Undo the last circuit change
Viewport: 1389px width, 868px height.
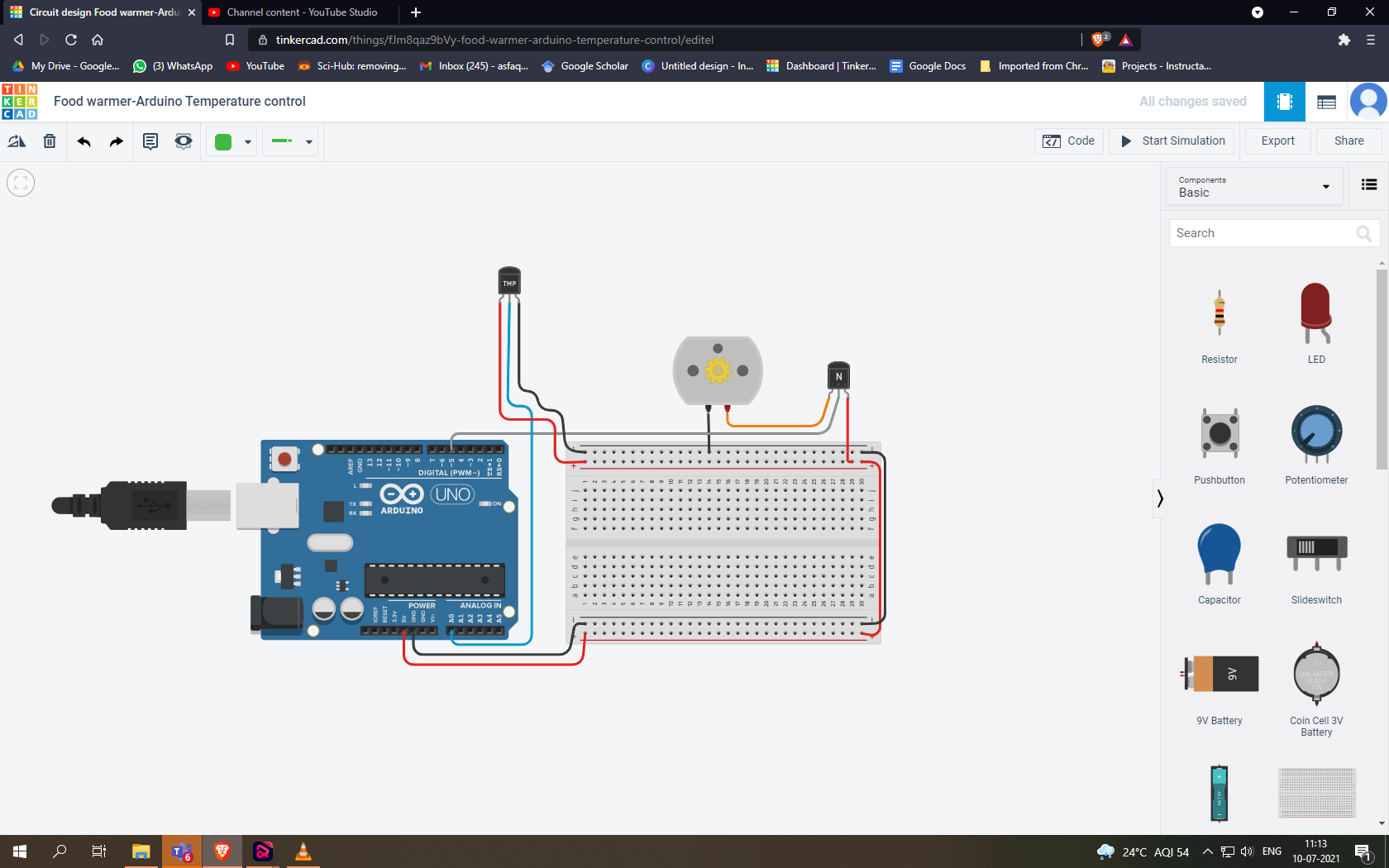(x=84, y=141)
